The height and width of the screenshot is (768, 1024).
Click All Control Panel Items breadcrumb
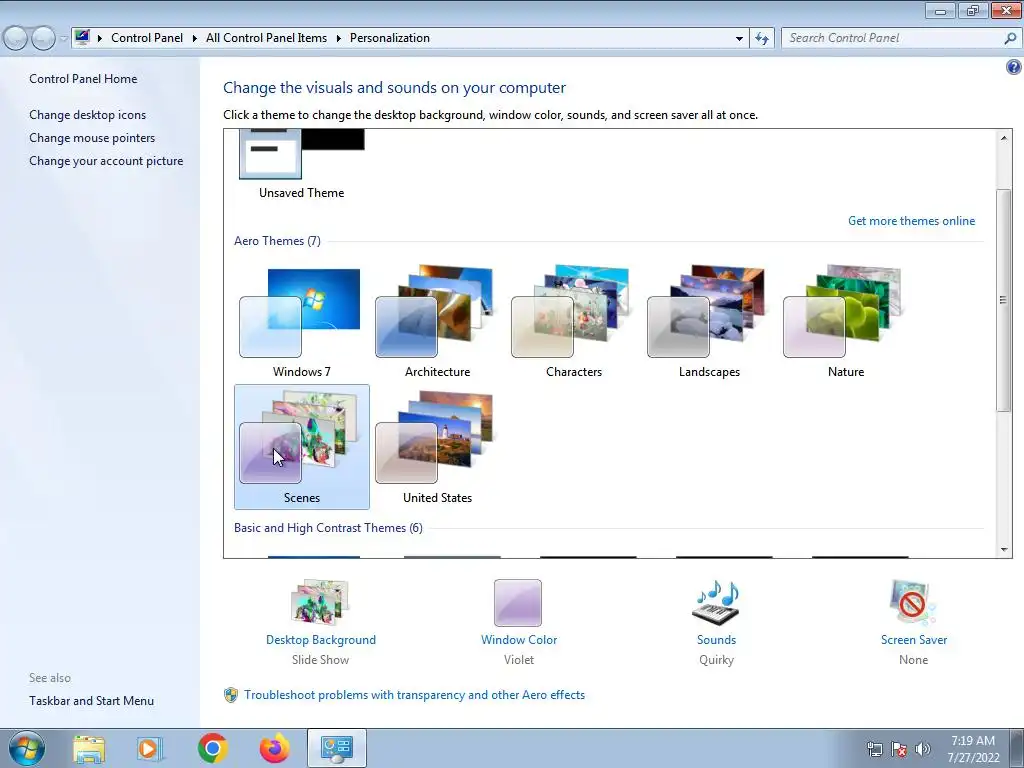click(266, 38)
